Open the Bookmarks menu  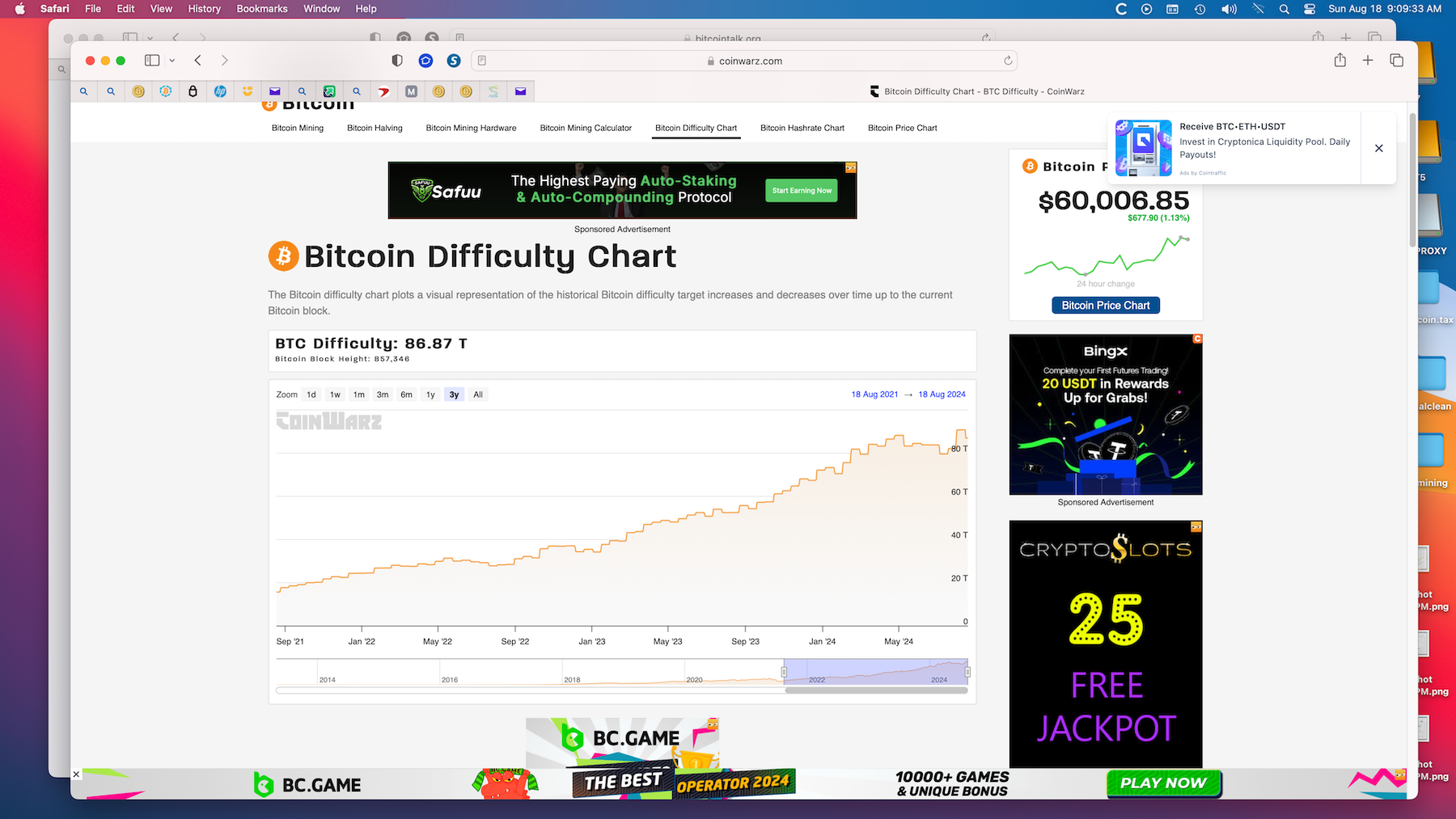pyautogui.click(x=262, y=9)
